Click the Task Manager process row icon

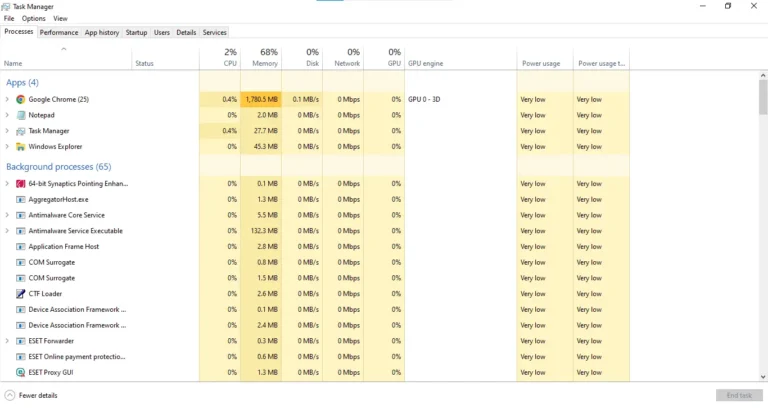pos(21,131)
